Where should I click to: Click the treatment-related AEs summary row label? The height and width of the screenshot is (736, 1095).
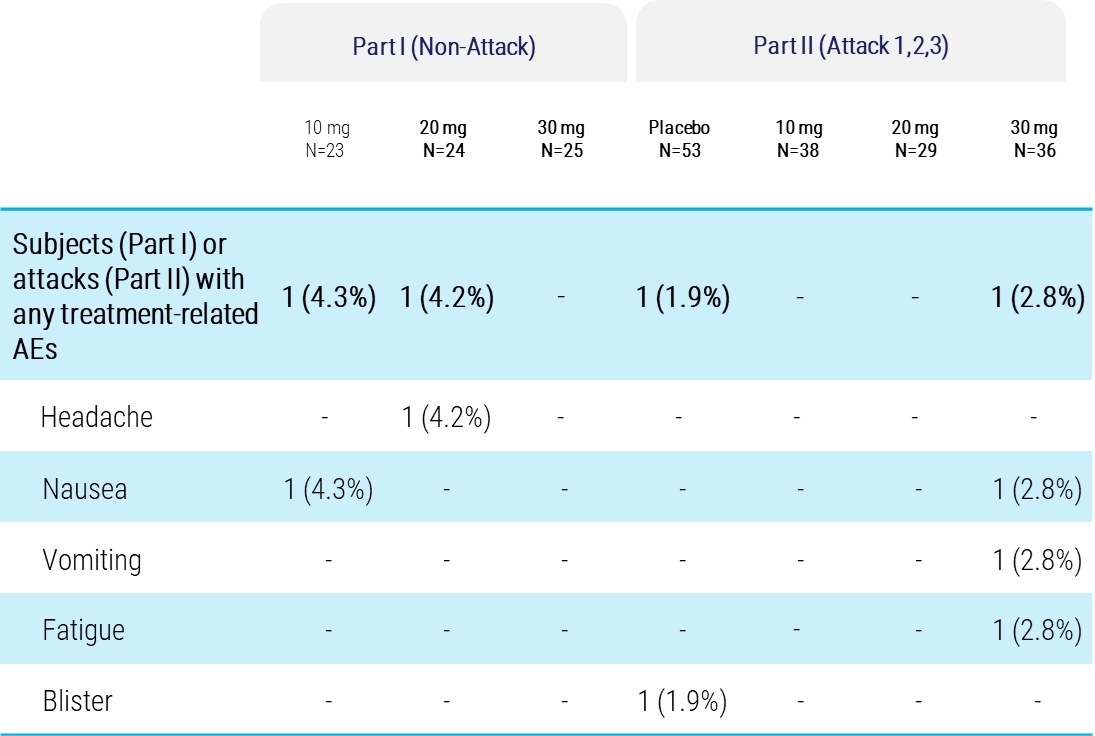pos(135,298)
